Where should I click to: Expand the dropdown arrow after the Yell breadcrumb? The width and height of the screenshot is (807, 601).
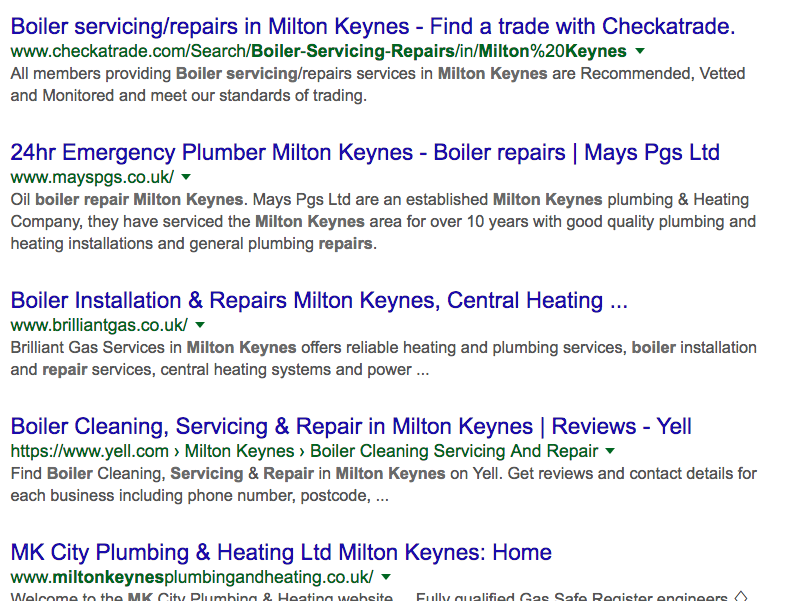pyautogui.click(x=611, y=451)
